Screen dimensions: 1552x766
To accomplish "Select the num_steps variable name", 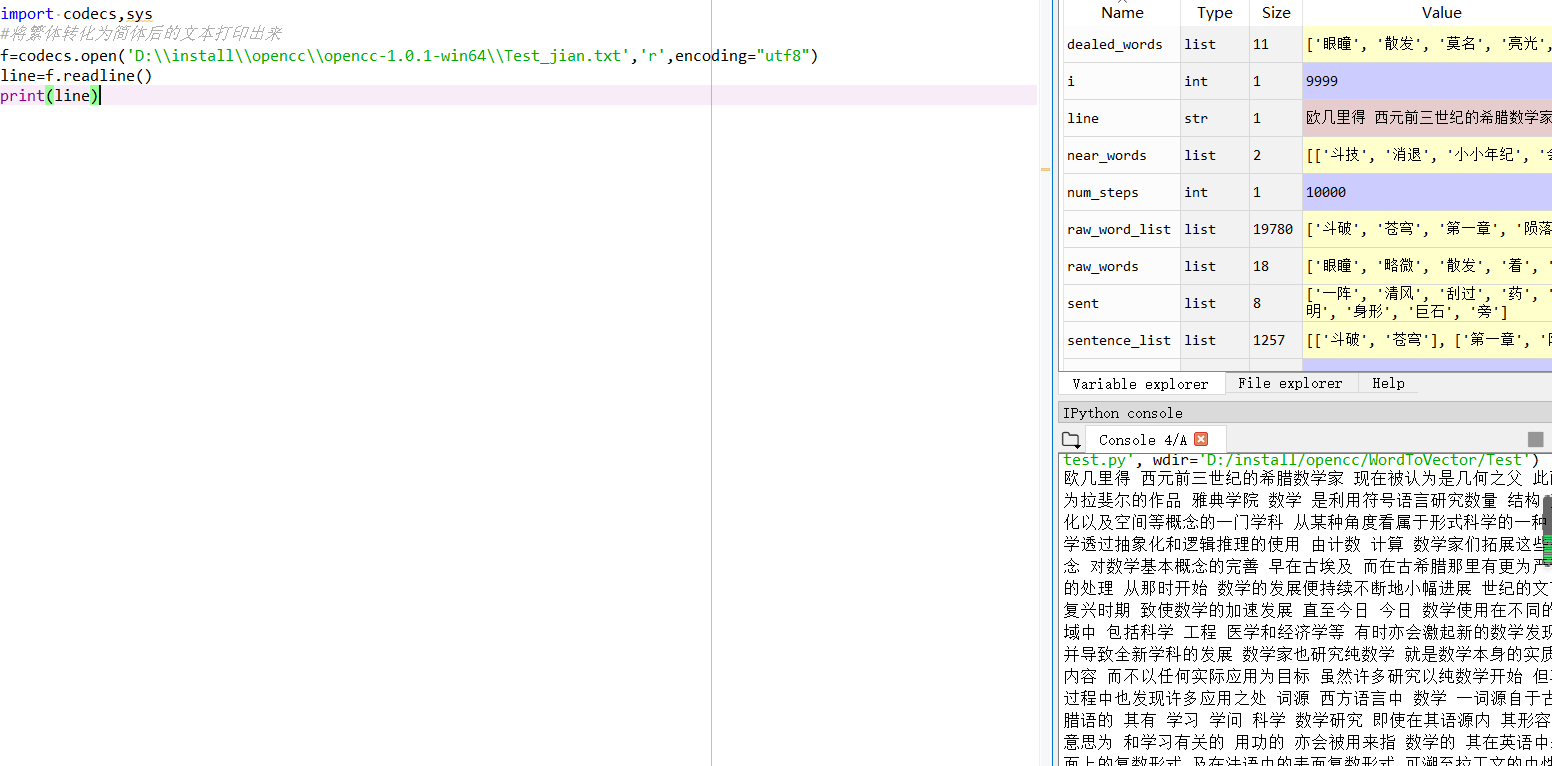I will pyautogui.click(x=1102, y=192).
